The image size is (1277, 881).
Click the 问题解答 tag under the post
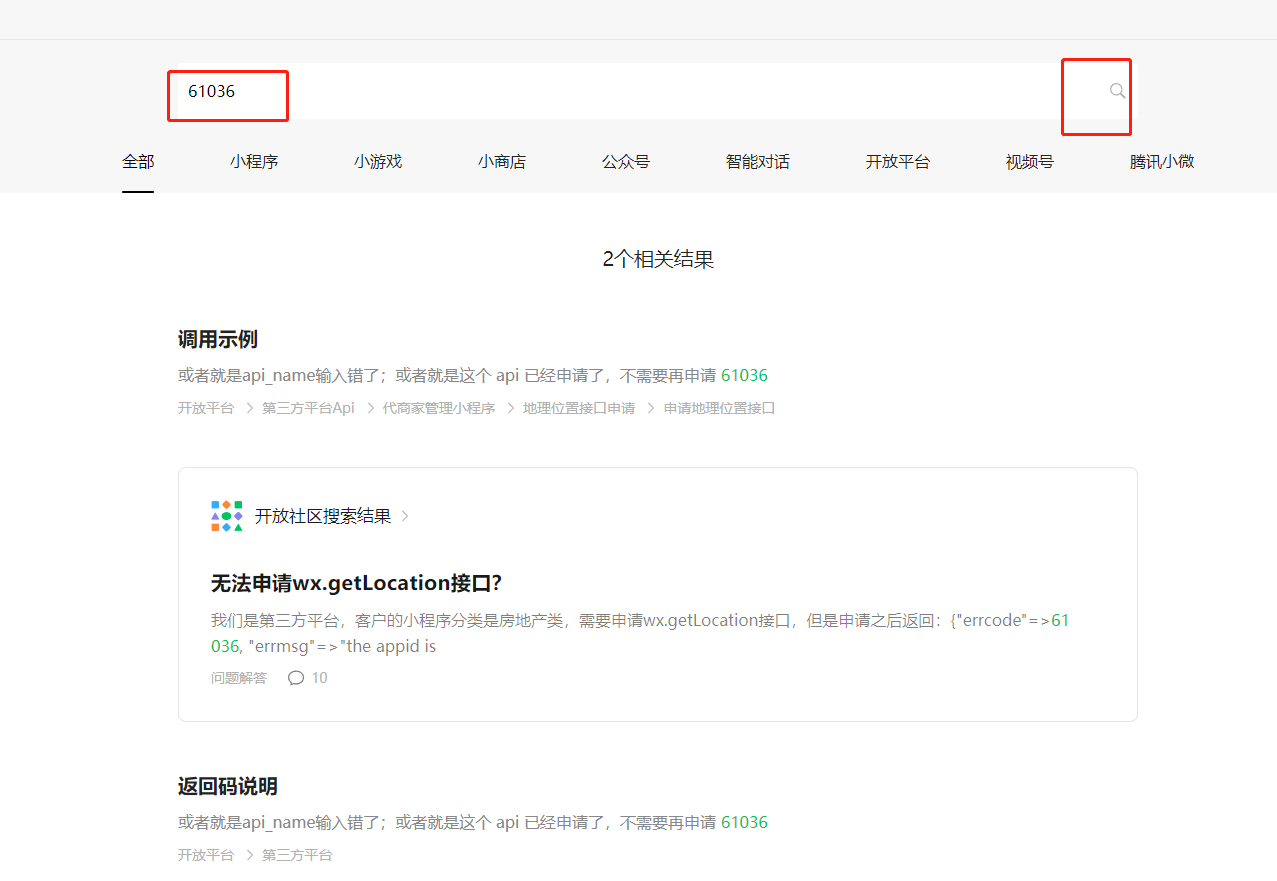pos(239,678)
